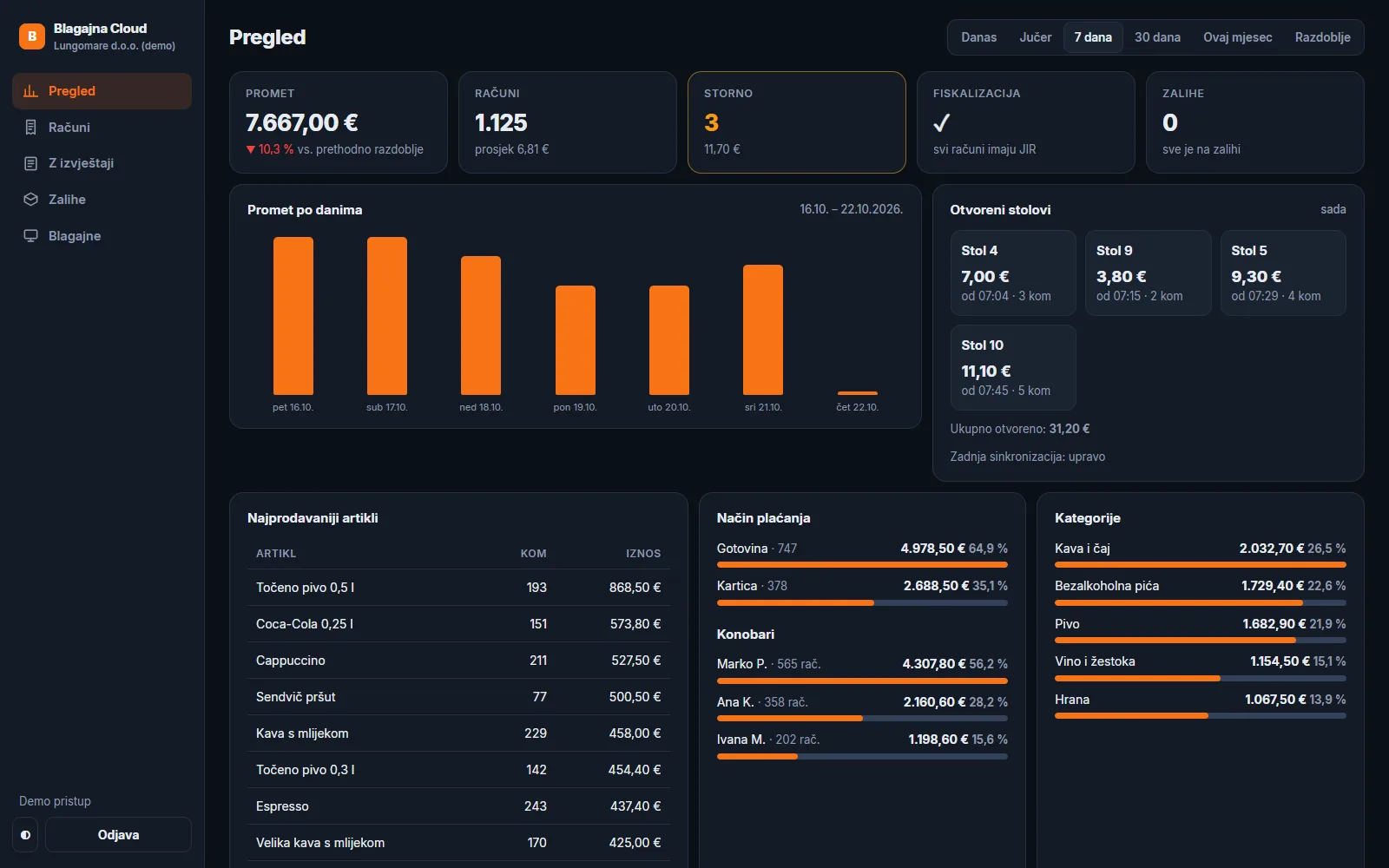This screenshot has width=1389, height=868.
Task: Click the fiscalization checkmark icon
Action: [x=941, y=122]
